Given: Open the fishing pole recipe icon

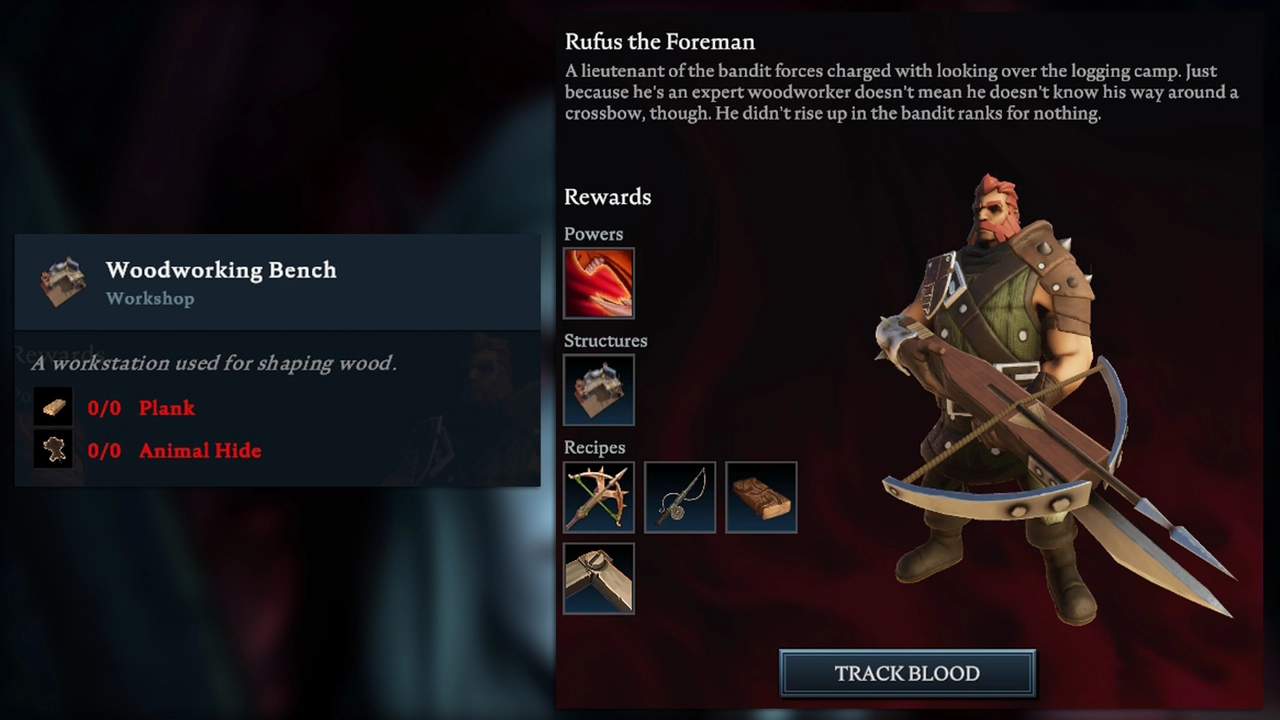Looking at the screenshot, I should click(x=680, y=497).
